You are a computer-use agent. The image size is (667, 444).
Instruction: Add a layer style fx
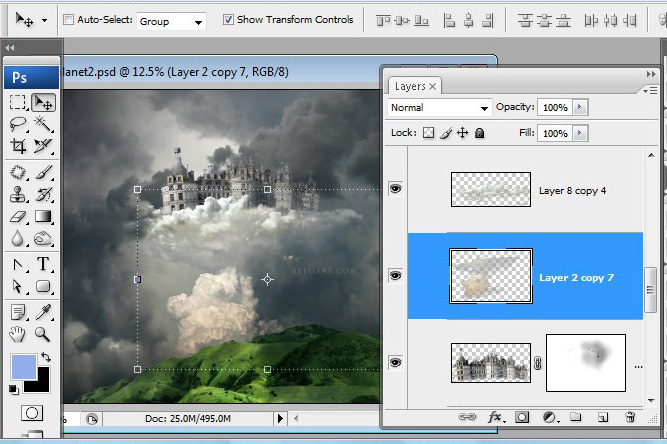(496, 417)
